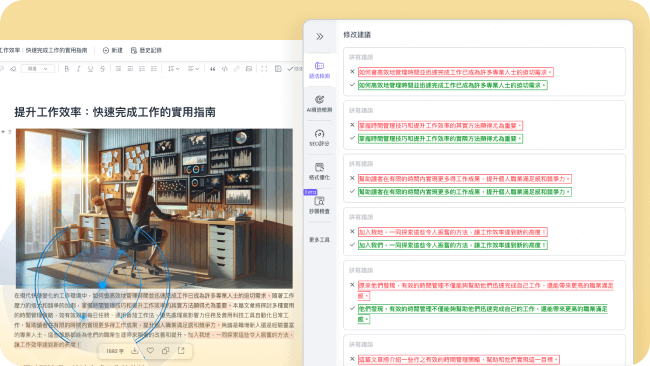The height and width of the screenshot is (366, 650).
Task: Download the article using download icon
Action: click(135, 351)
